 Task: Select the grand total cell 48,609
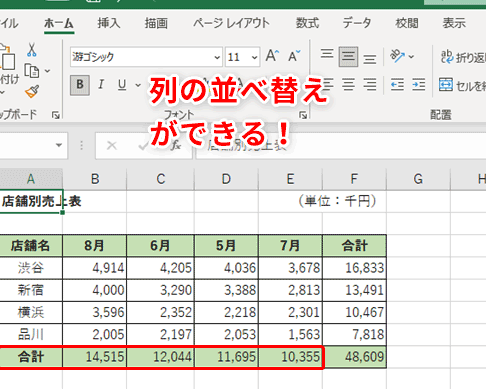[x=354, y=357]
